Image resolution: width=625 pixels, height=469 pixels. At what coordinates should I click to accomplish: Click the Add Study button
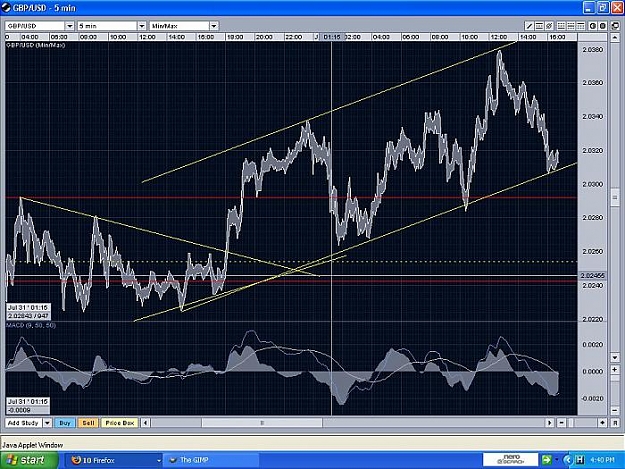point(23,423)
